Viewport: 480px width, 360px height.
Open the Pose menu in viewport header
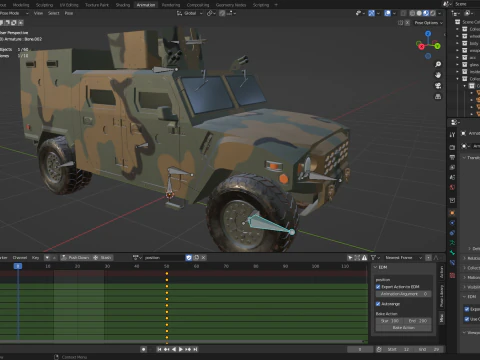tap(69, 13)
